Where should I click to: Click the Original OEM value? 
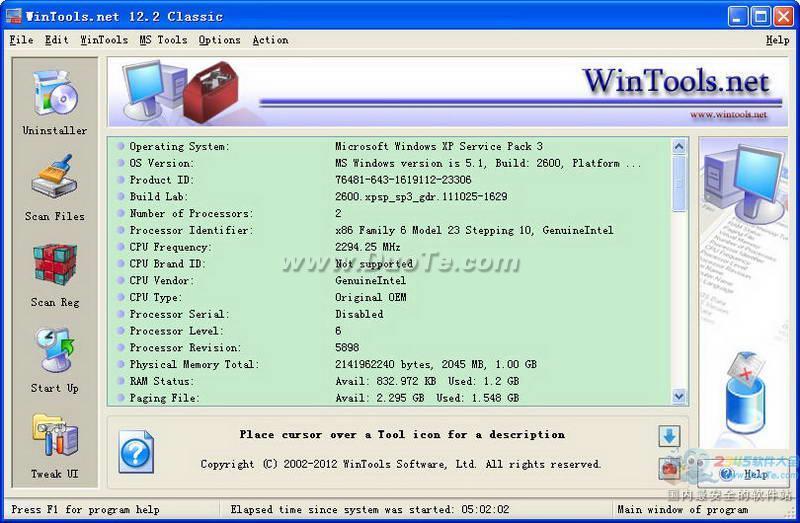pyautogui.click(x=370, y=297)
